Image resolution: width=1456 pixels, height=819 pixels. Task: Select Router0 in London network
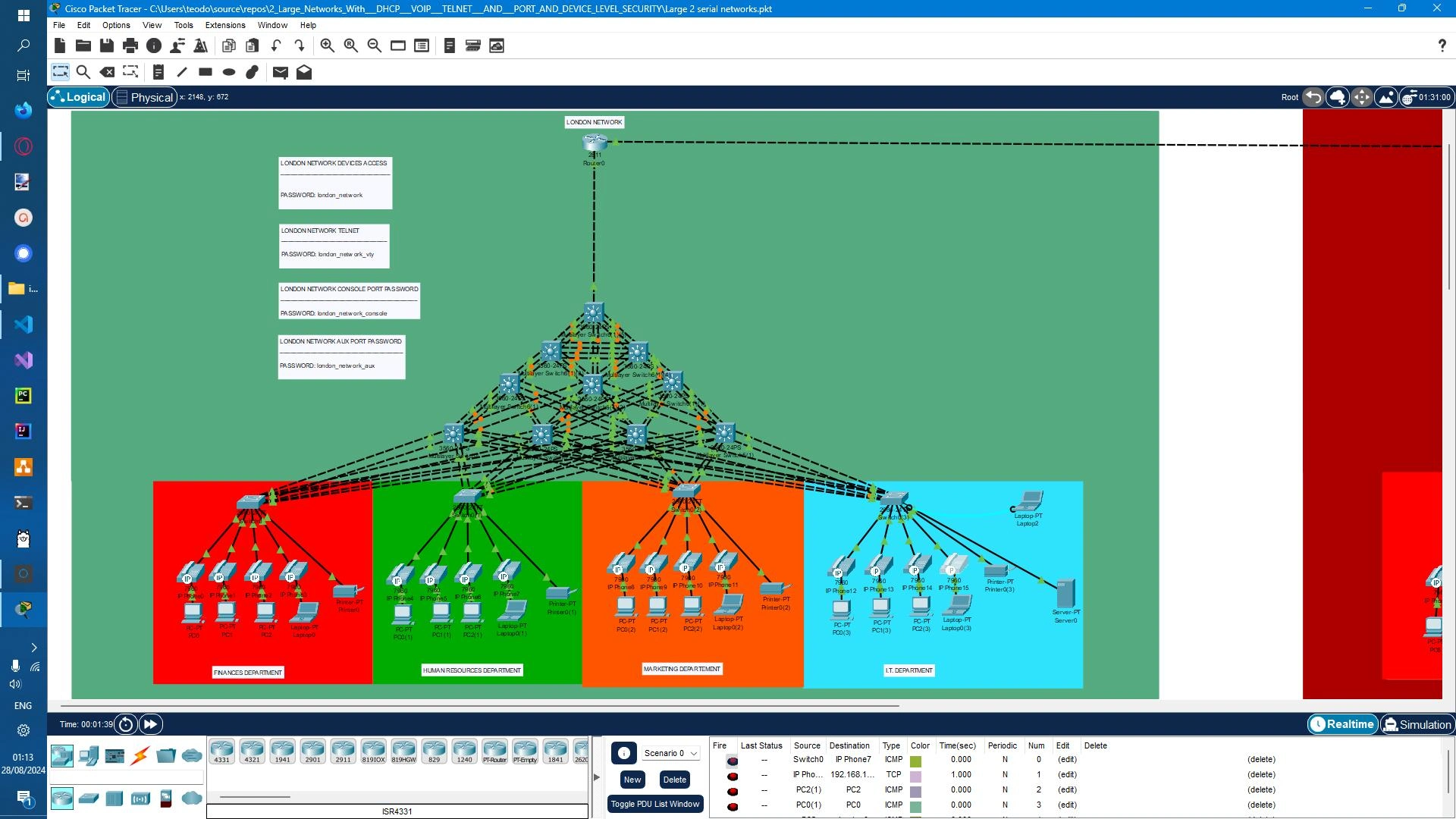tap(595, 143)
